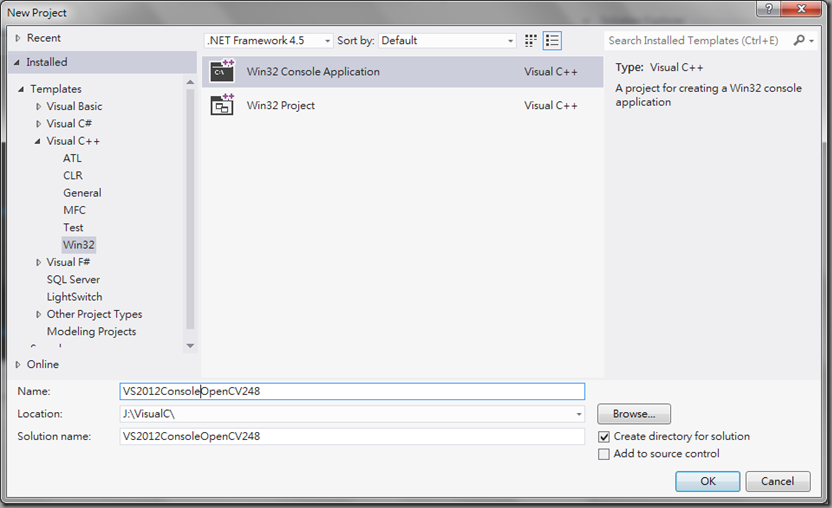The height and width of the screenshot is (508, 832).
Task: Click the Win32 Console Application icon
Action: coord(222,71)
